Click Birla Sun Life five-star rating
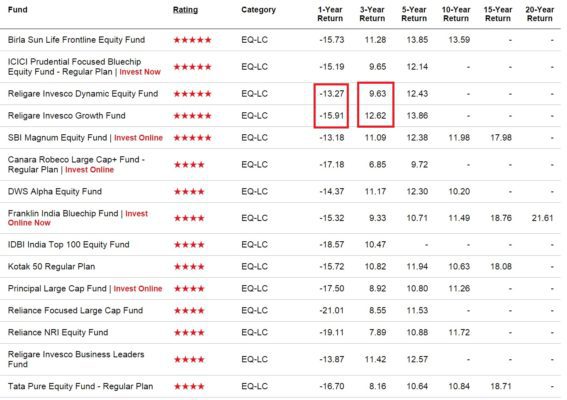The image size is (567, 400). pos(192,40)
